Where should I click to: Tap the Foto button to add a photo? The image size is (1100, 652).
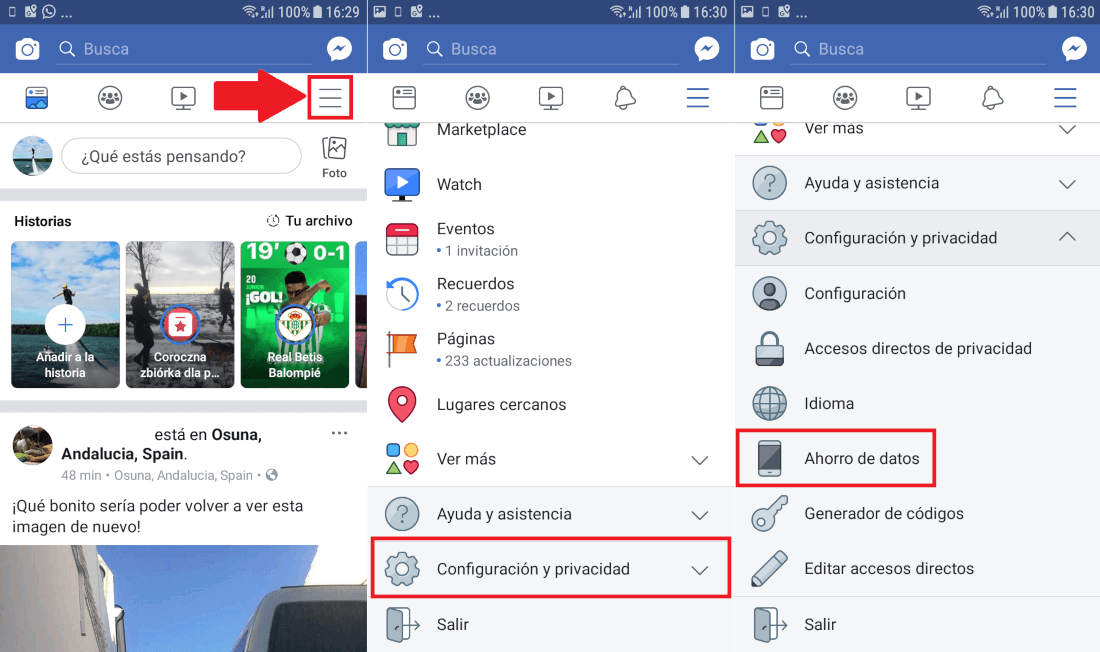click(x=334, y=157)
